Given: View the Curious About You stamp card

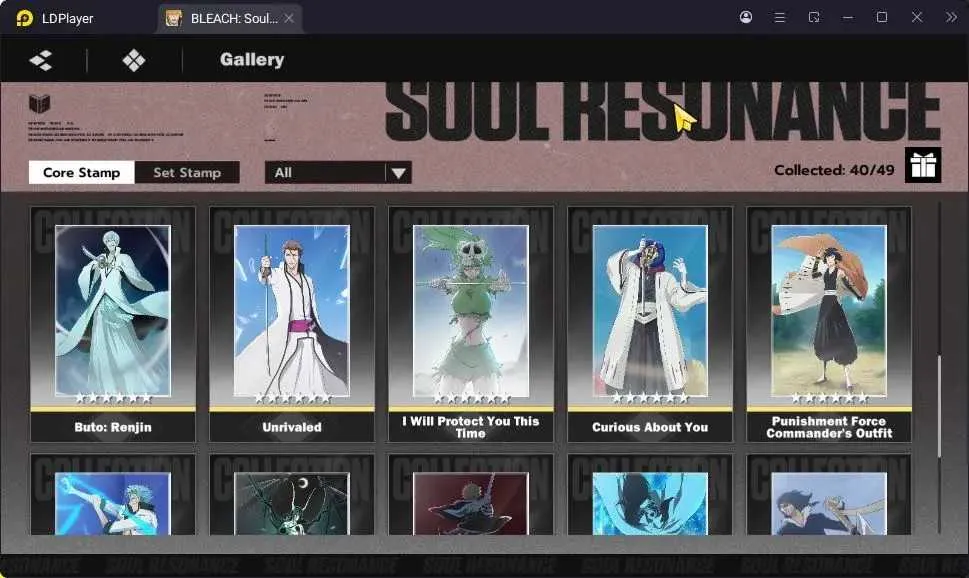Looking at the screenshot, I should click(x=650, y=325).
